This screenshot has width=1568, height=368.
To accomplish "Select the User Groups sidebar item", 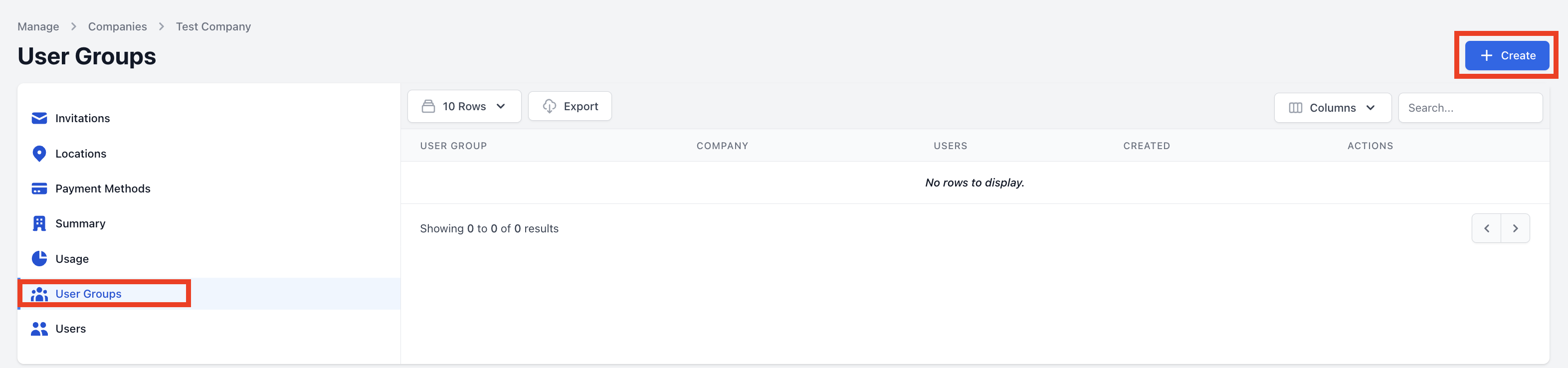I will pyautogui.click(x=209, y=294).
